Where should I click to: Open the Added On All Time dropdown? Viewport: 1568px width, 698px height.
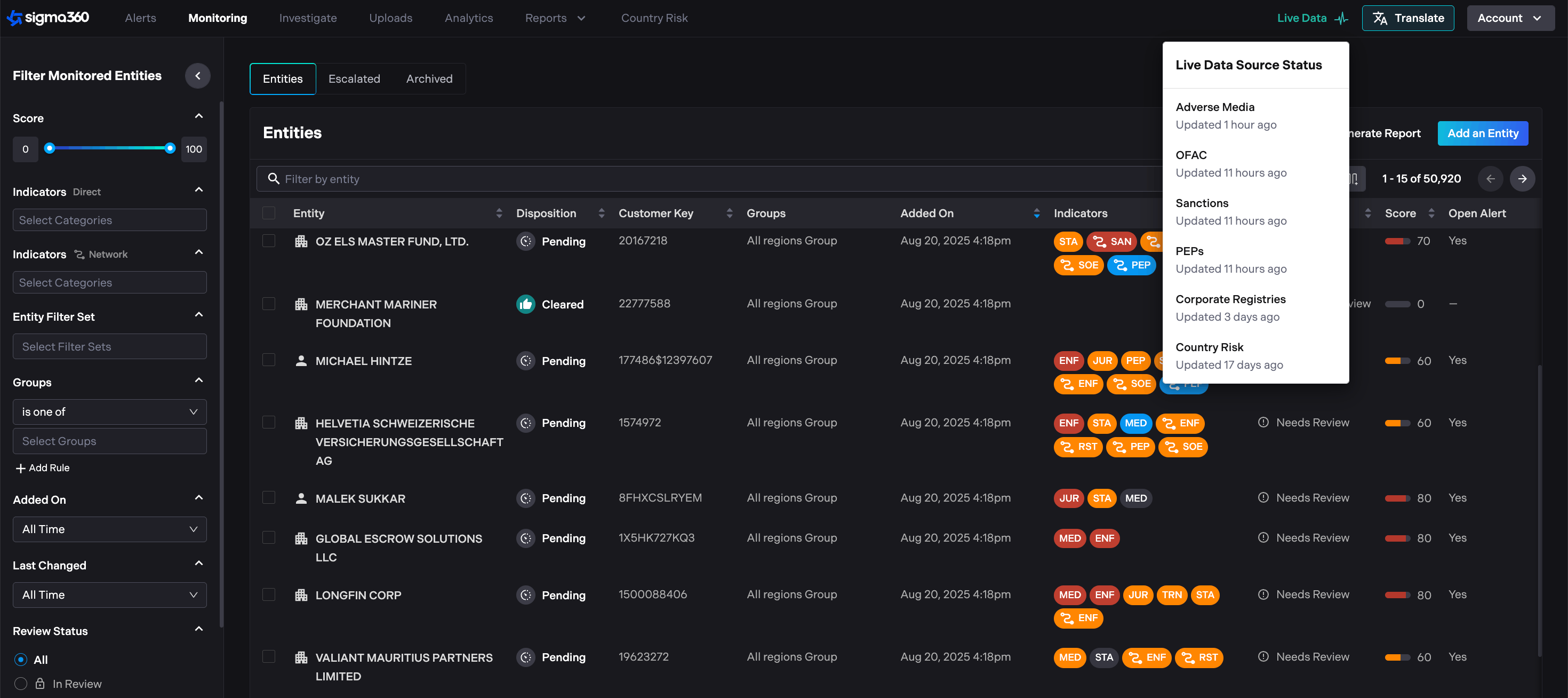pyautogui.click(x=109, y=529)
